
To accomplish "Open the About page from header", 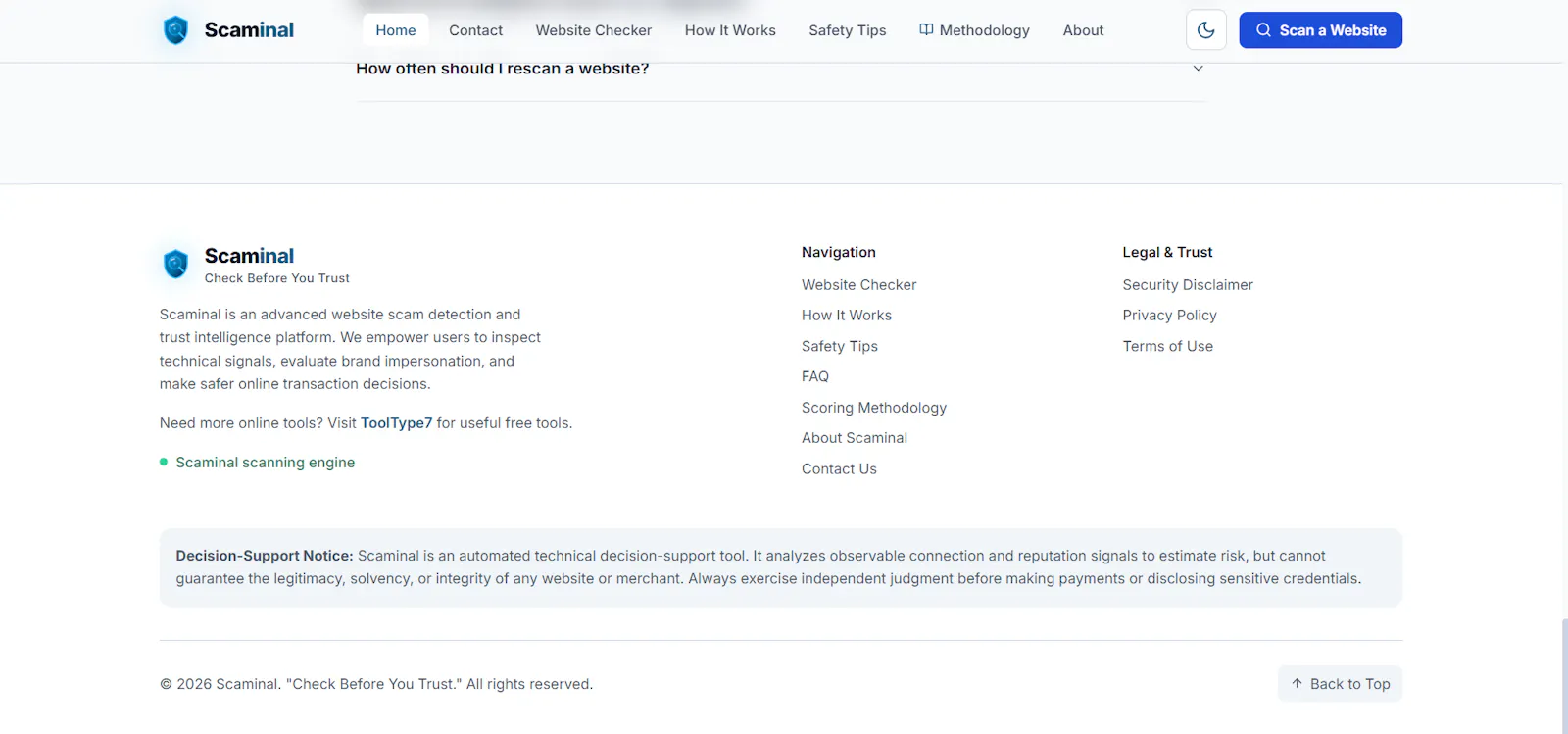I will [1083, 30].
